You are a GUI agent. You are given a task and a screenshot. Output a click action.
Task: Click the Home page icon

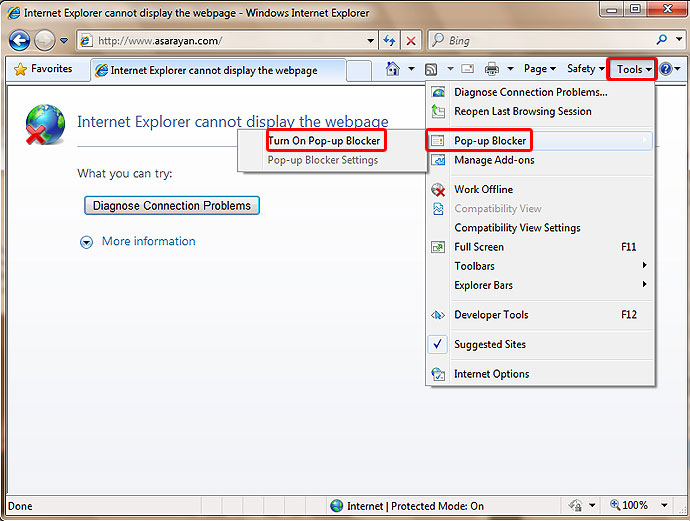393,69
